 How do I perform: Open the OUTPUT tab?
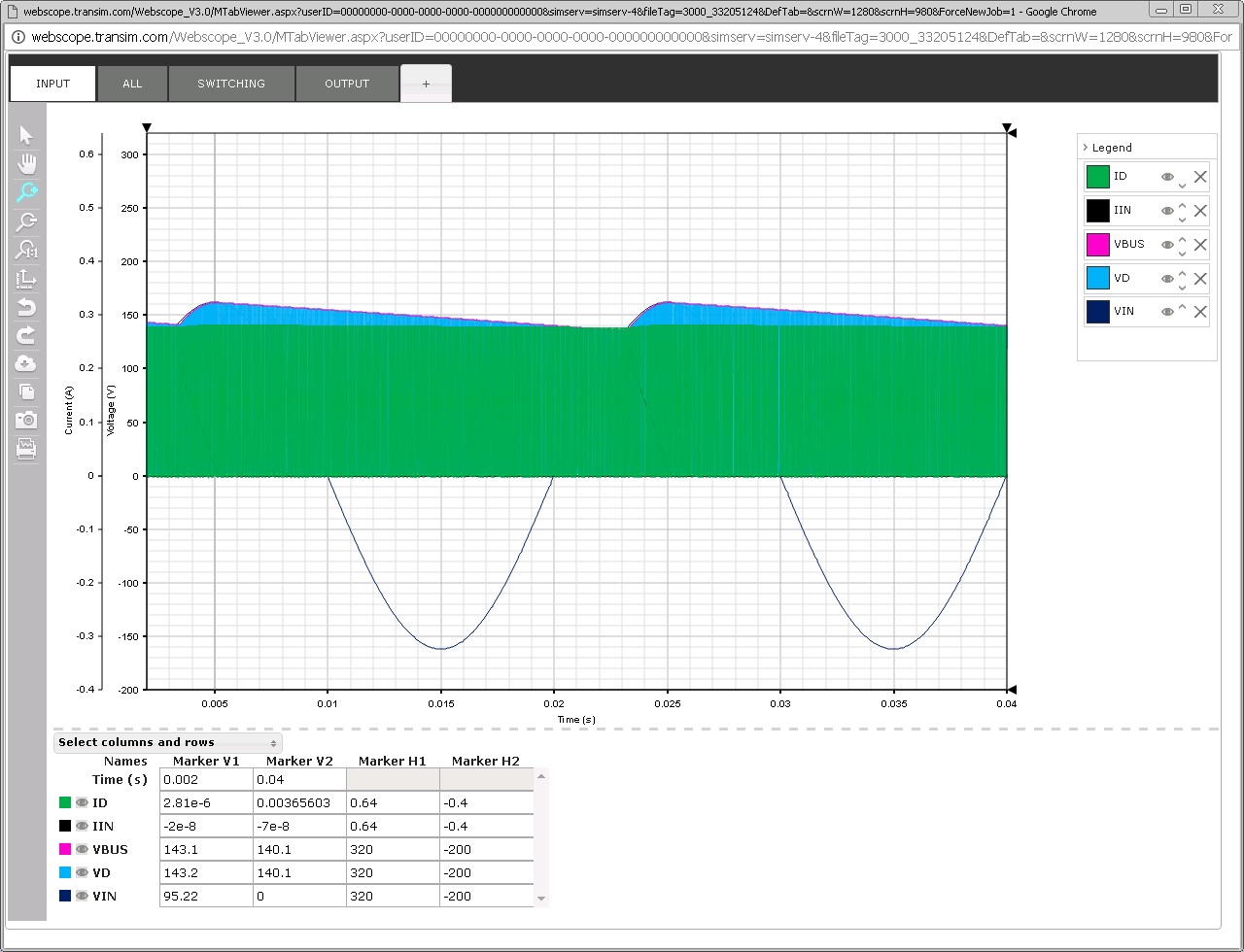point(347,84)
